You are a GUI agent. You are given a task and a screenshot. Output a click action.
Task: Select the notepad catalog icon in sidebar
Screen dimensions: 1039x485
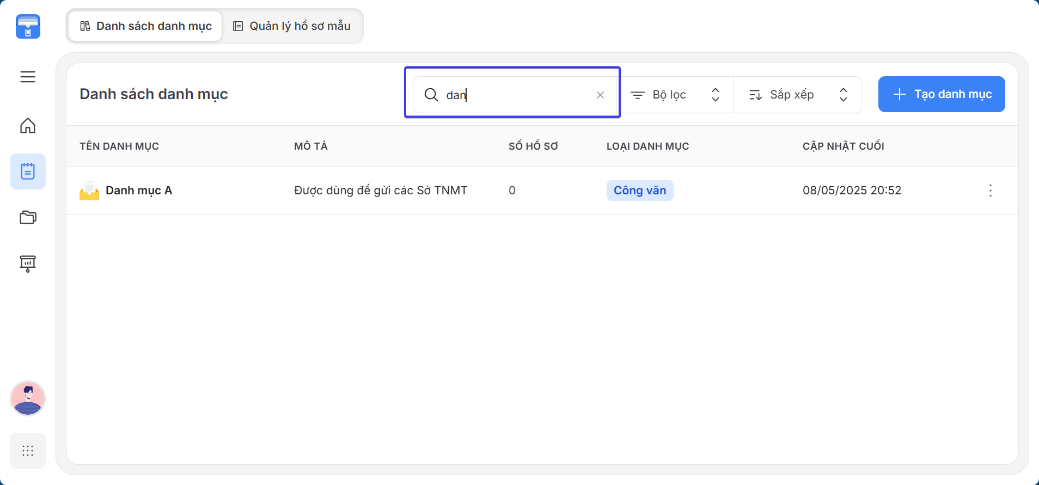click(x=28, y=172)
